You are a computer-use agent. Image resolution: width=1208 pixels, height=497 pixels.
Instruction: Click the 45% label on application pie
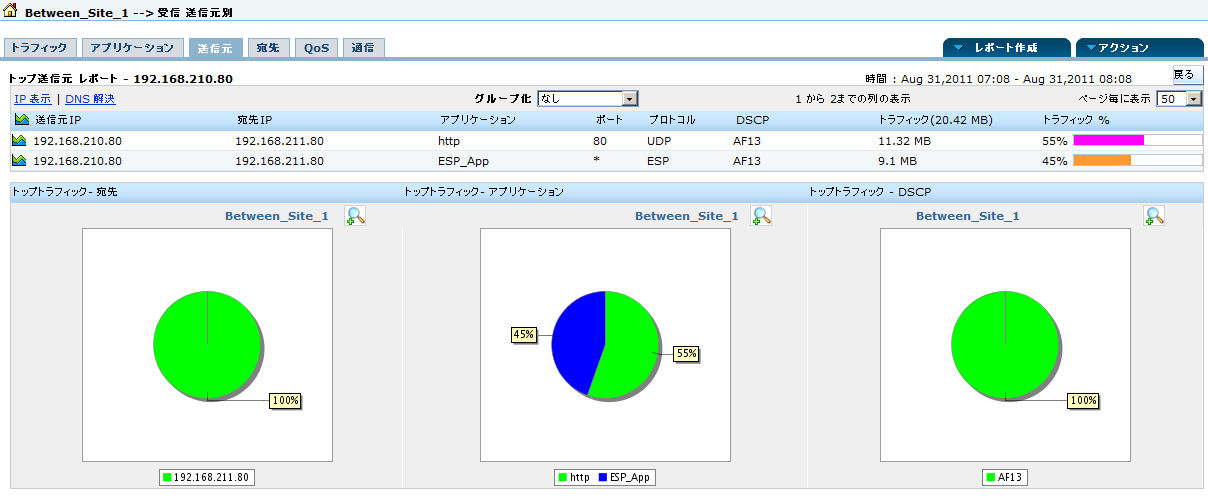coord(524,335)
